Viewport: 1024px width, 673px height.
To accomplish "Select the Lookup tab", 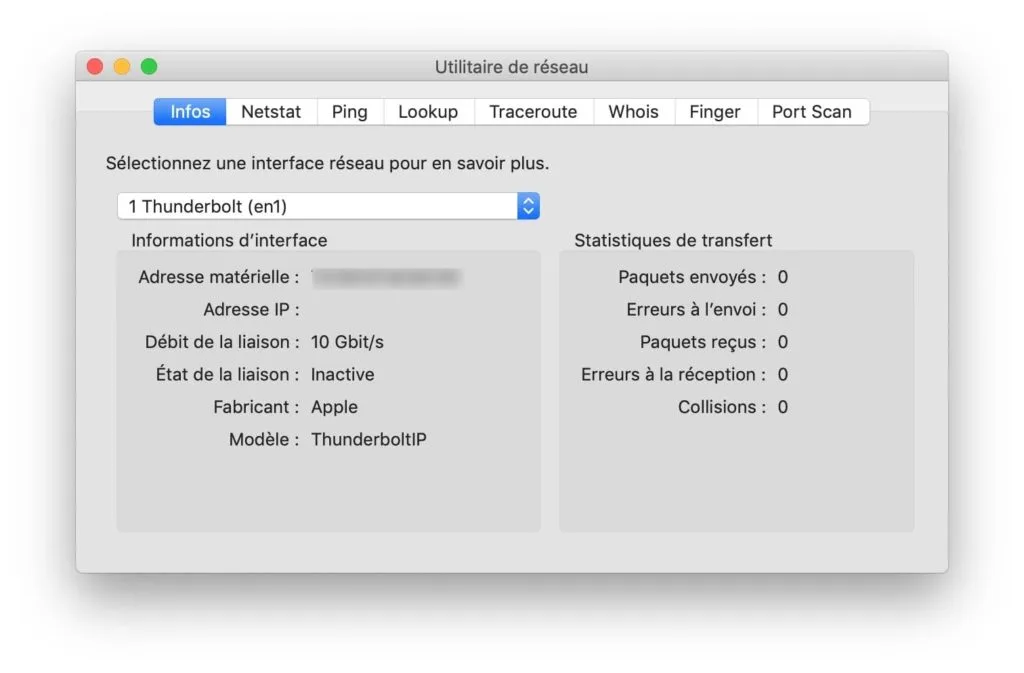I will click(x=428, y=111).
